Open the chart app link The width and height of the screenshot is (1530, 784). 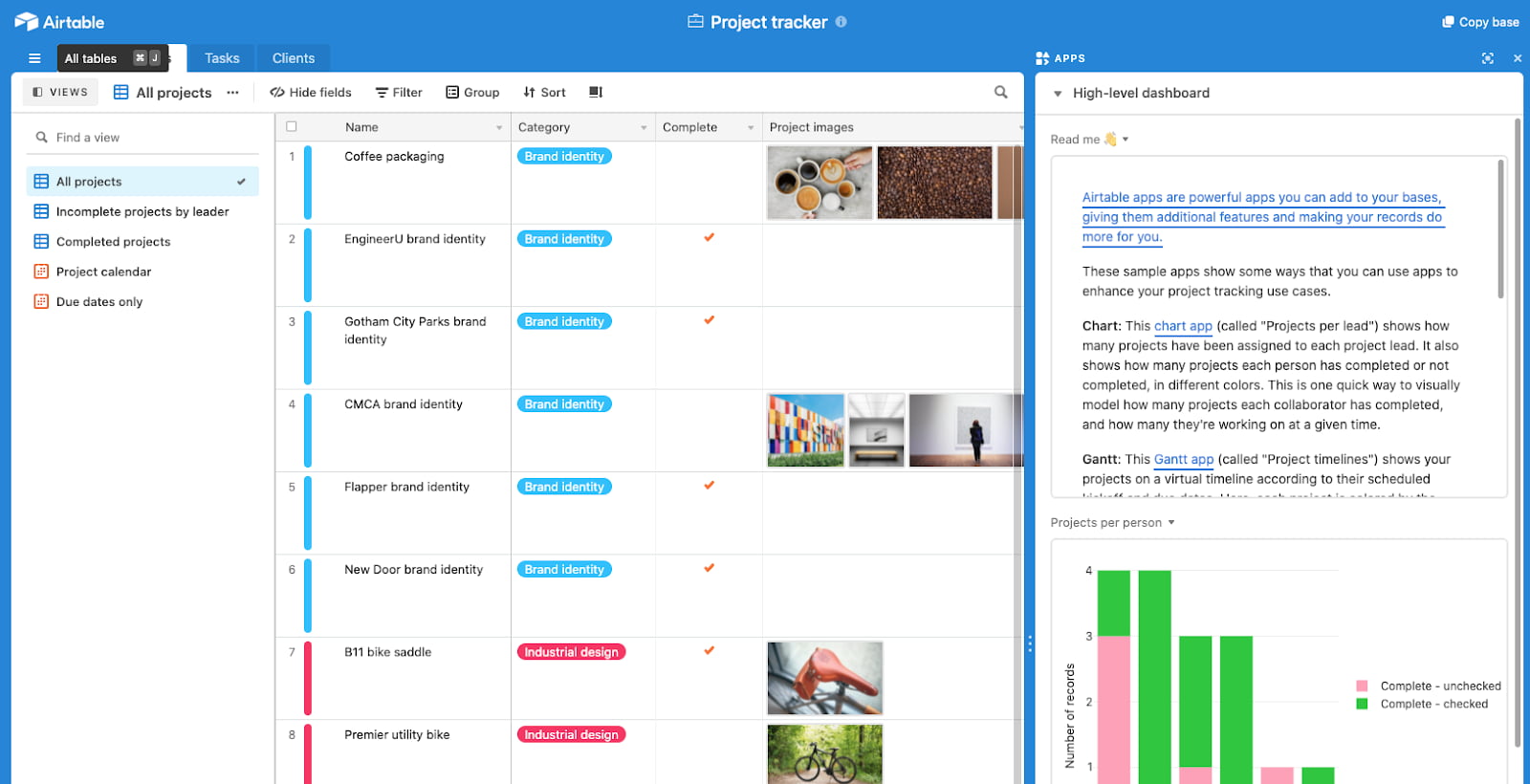tap(1183, 326)
